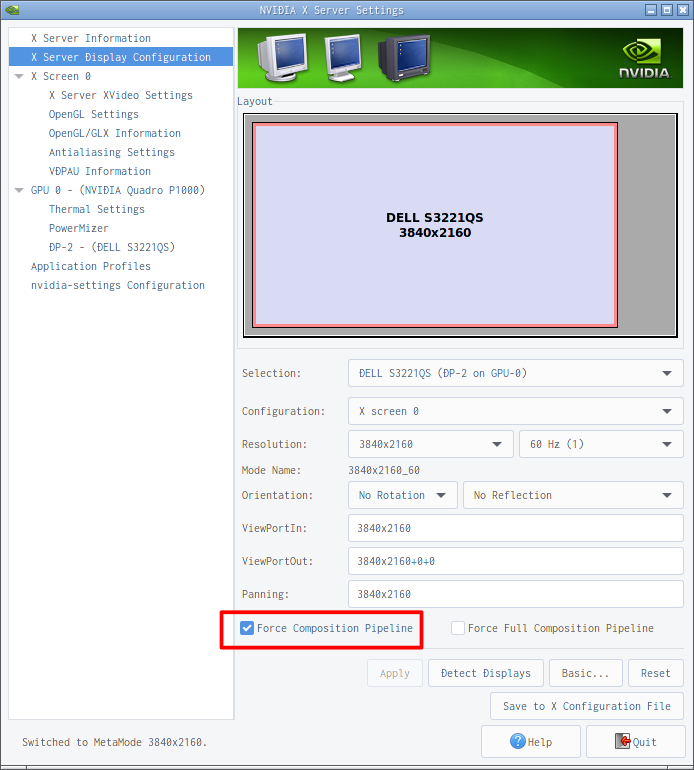
Task: Click the help question mark icon
Action: click(x=518, y=741)
